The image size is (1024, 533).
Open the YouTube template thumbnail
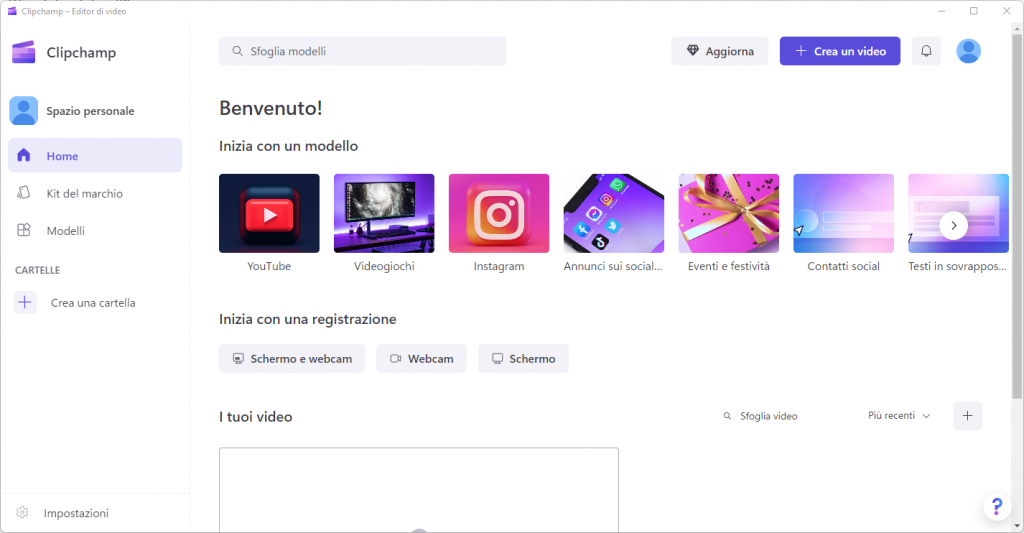point(269,213)
